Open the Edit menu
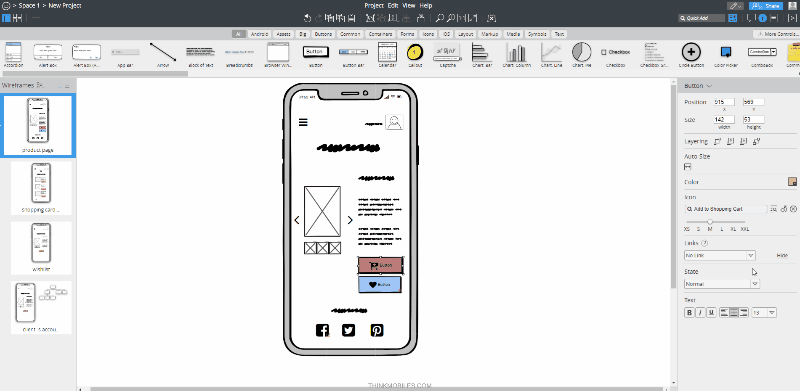Screen dimensions: 800x391 [393, 6]
